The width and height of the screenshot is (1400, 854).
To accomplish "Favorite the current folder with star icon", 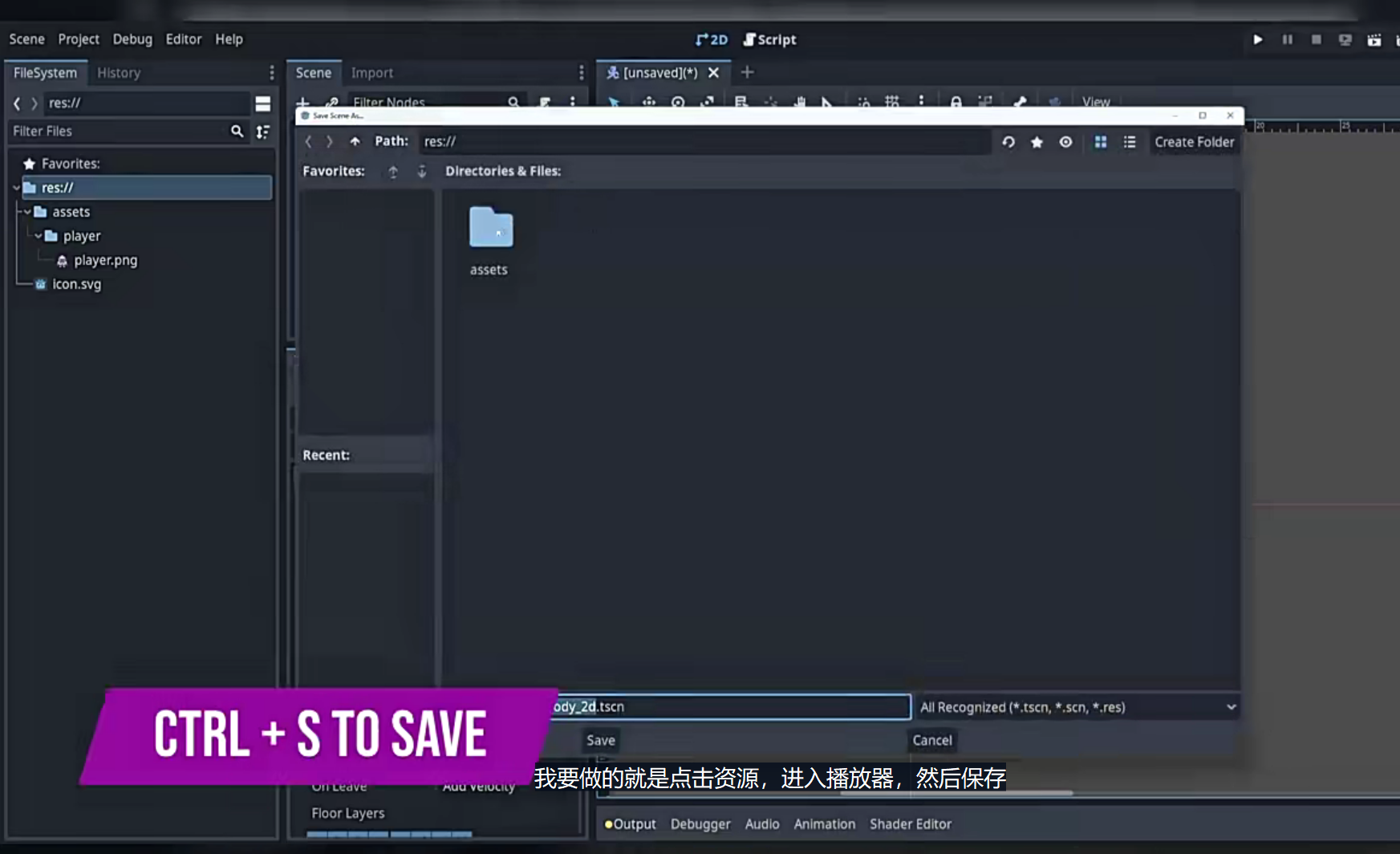I will point(1037,142).
